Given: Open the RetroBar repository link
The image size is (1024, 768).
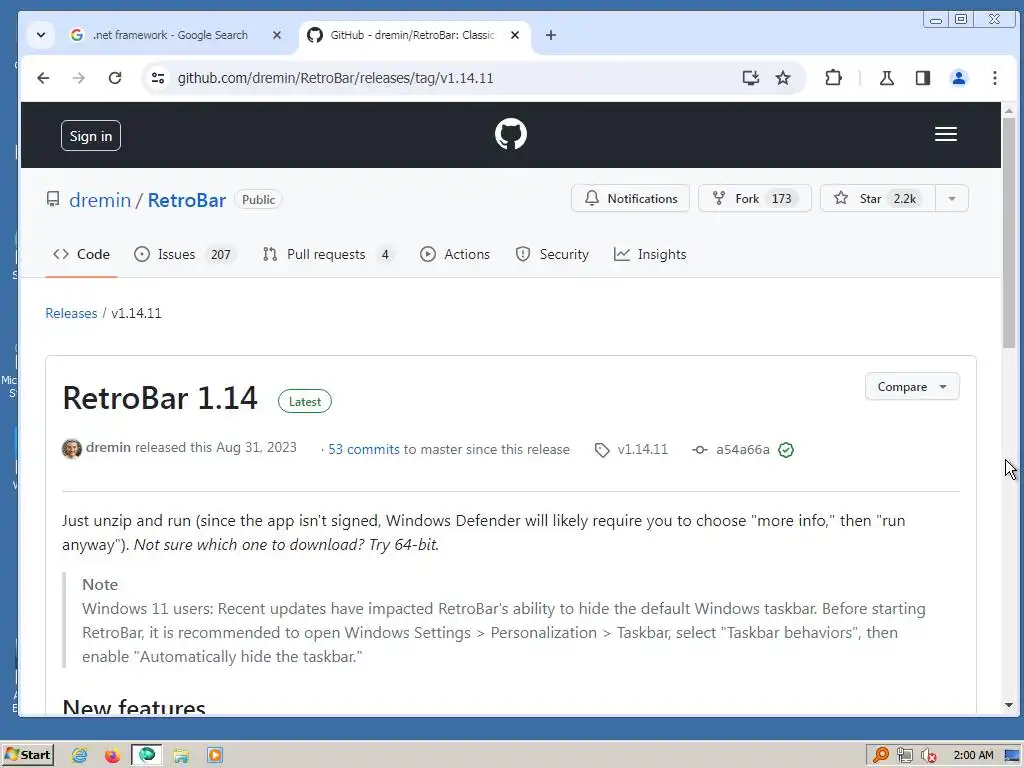Looking at the screenshot, I should tap(187, 200).
